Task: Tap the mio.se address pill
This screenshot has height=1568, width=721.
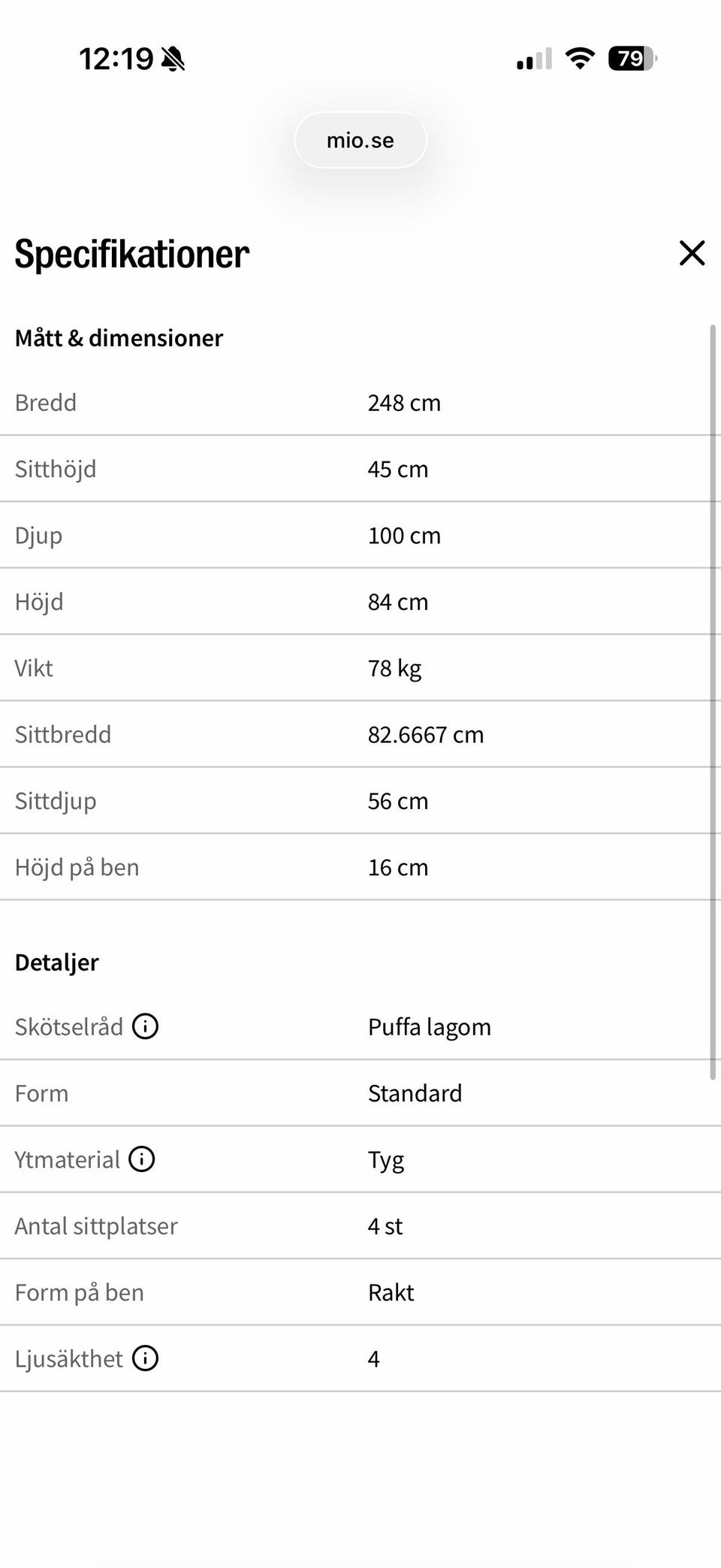Action: pos(360,140)
